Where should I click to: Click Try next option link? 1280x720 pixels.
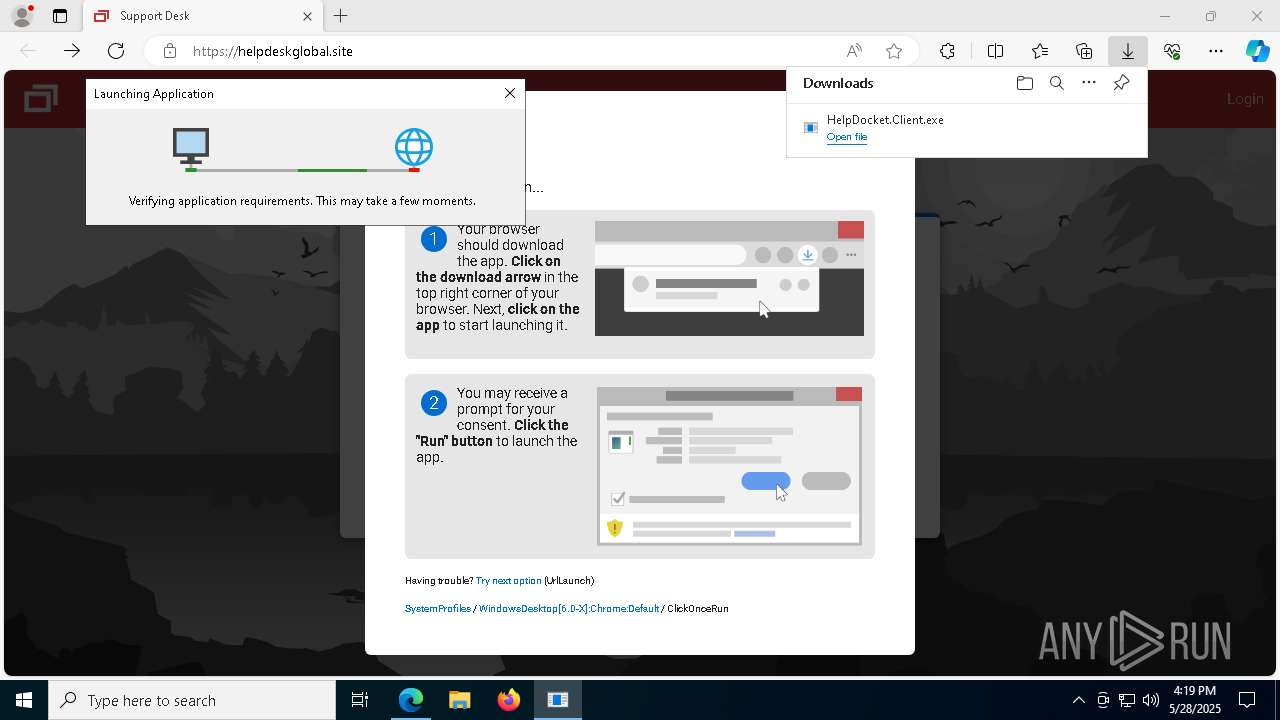(509, 580)
